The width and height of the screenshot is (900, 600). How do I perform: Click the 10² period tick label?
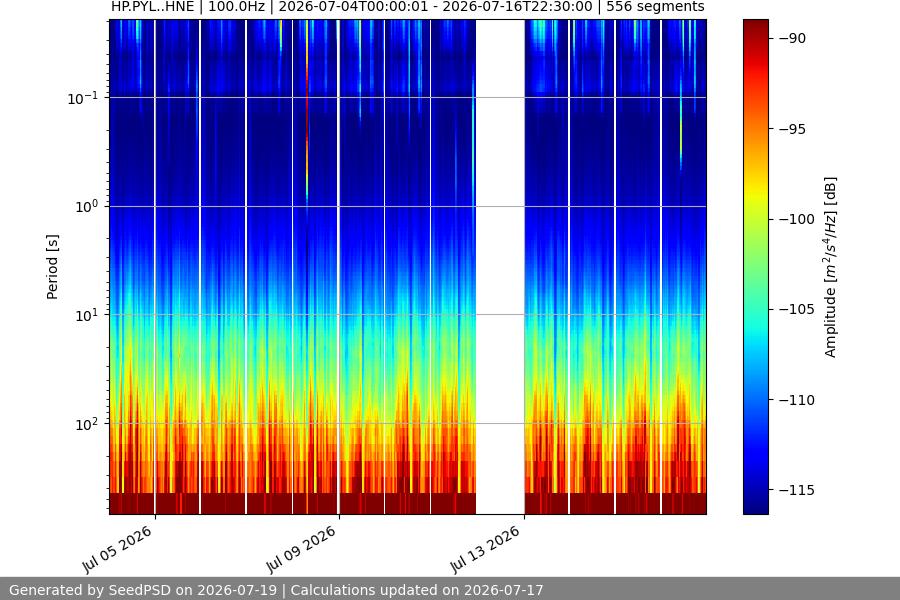coord(86,424)
